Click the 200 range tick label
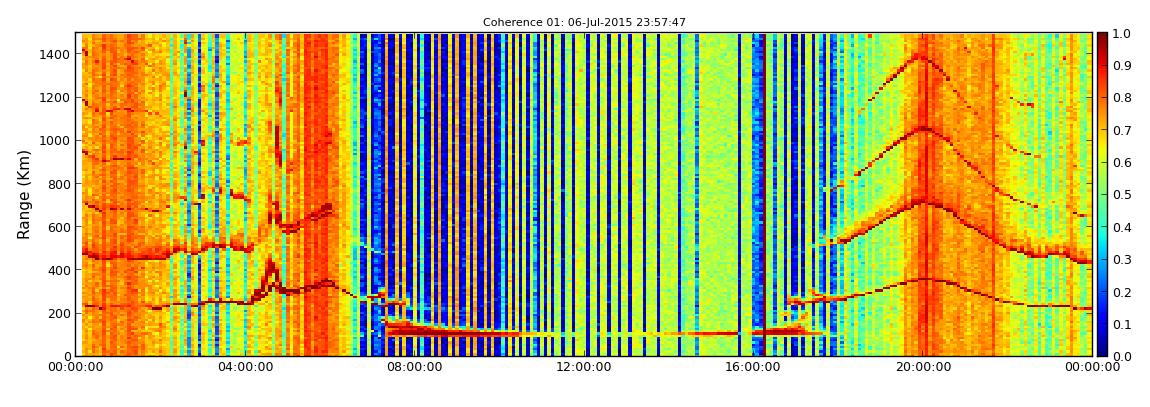 point(61,314)
